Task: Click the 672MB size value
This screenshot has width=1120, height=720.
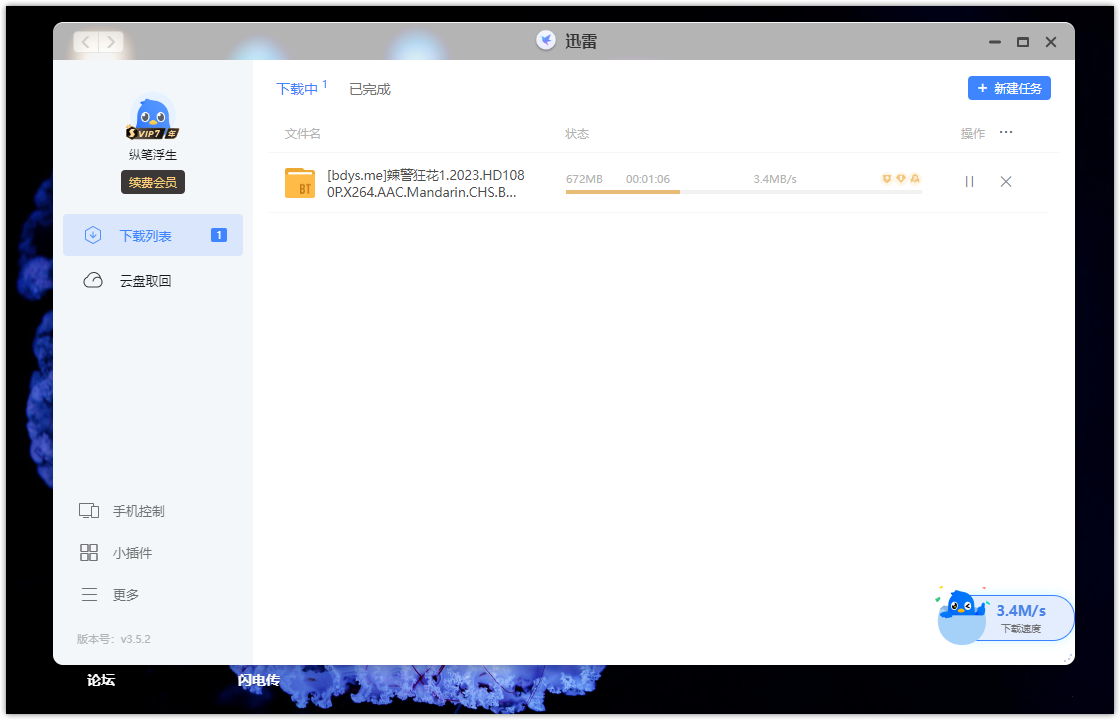Action: pos(584,179)
